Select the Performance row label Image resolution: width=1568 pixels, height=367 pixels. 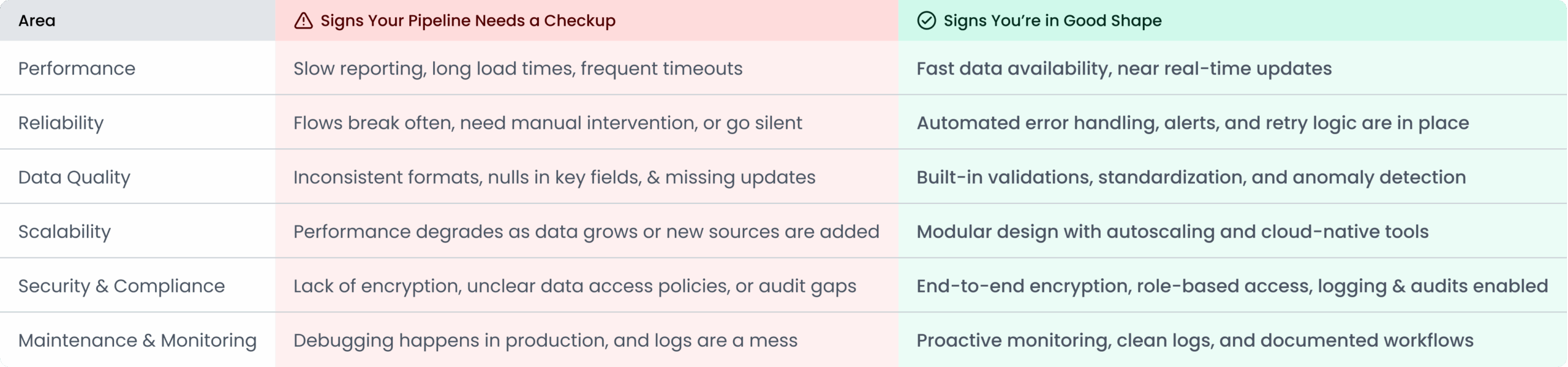pos(77,69)
